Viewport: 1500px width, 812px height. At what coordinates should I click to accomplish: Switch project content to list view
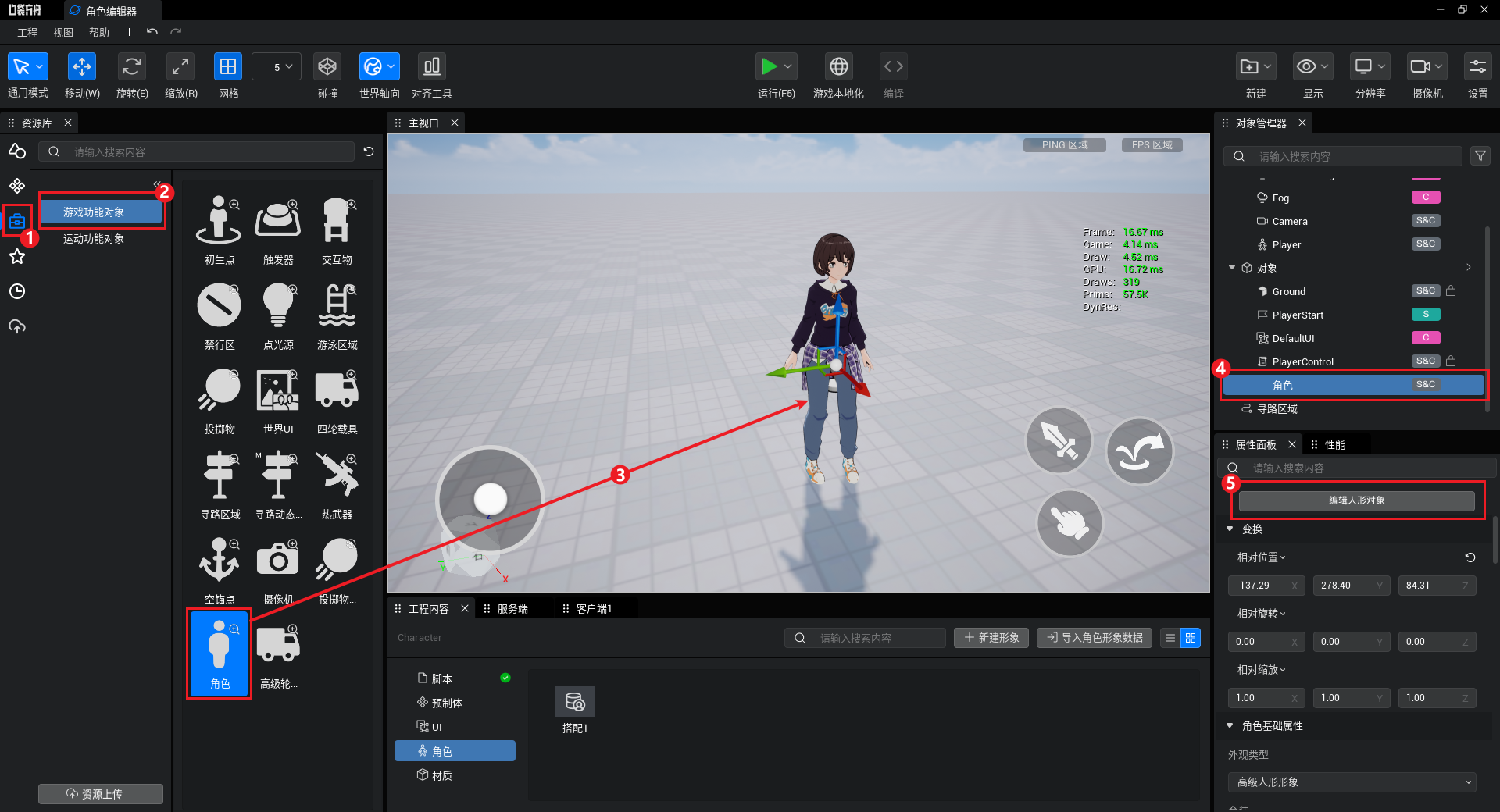[x=1170, y=638]
